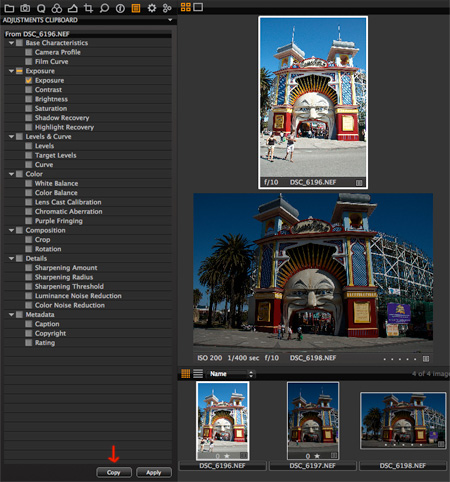The width and height of the screenshot is (450, 482).
Task: Click the DSC_6196.NEF filename label in browser
Action: [222, 466]
